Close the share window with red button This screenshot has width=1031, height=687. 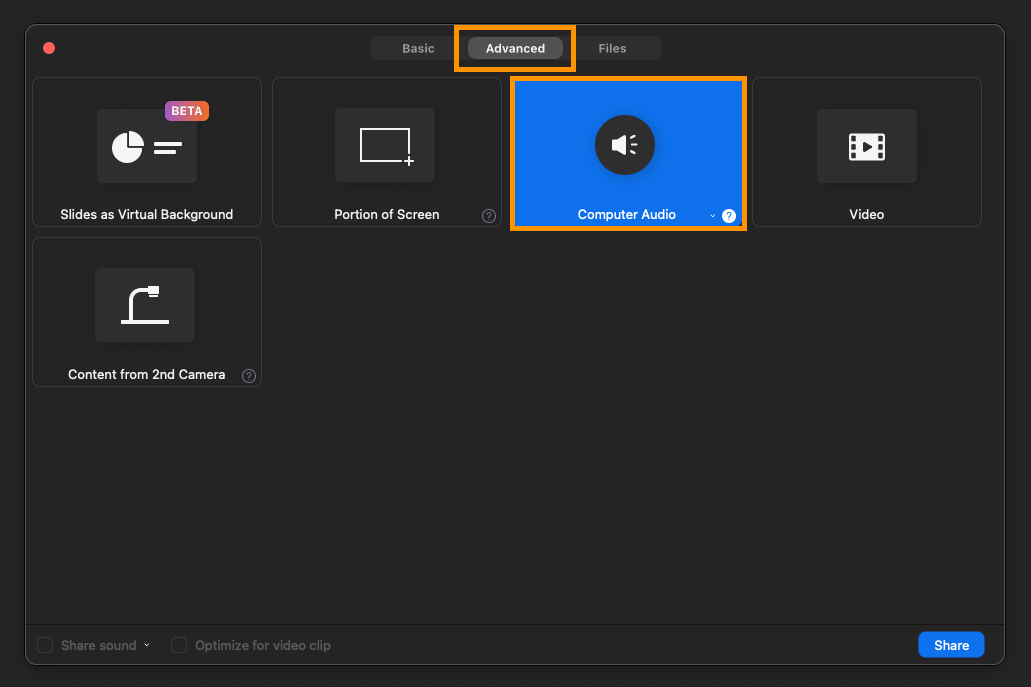[49, 48]
